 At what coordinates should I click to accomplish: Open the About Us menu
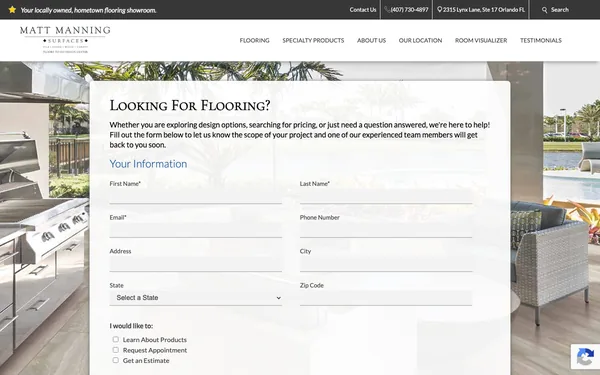pos(371,40)
